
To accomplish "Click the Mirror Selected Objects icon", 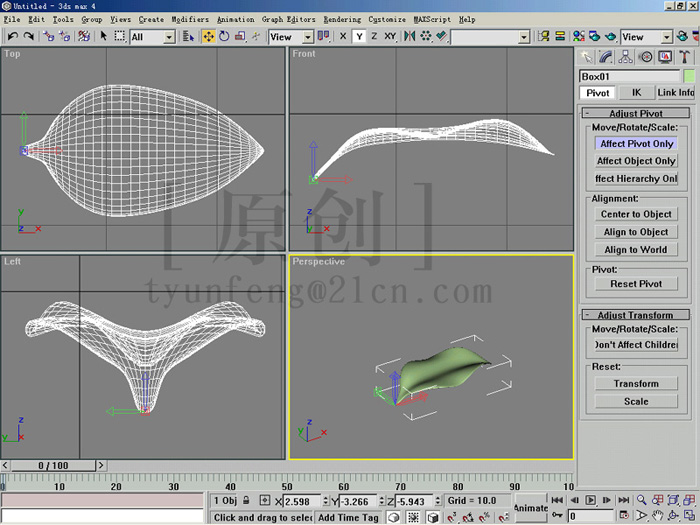I will [x=409, y=36].
